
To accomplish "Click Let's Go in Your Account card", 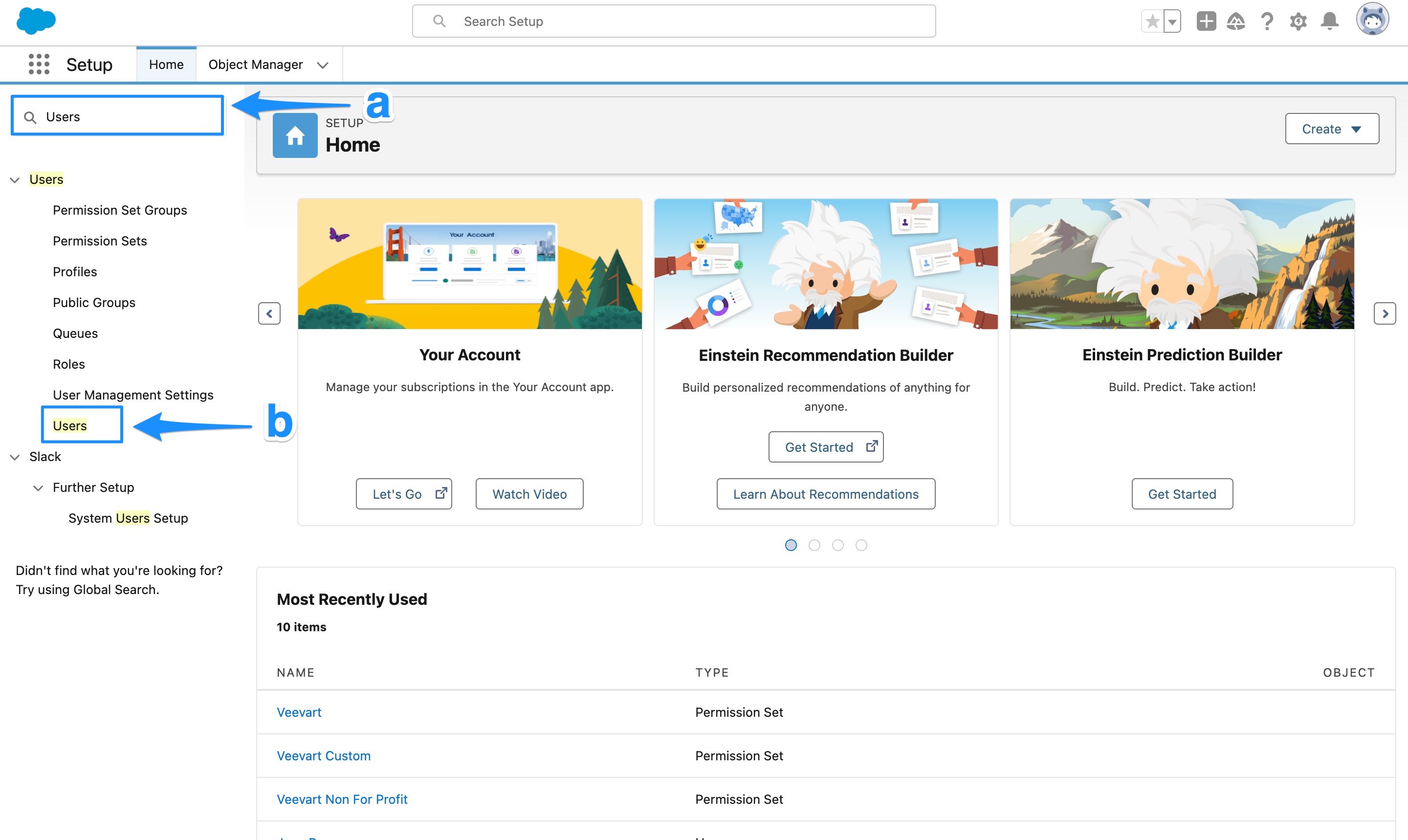I will tap(403, 493).
